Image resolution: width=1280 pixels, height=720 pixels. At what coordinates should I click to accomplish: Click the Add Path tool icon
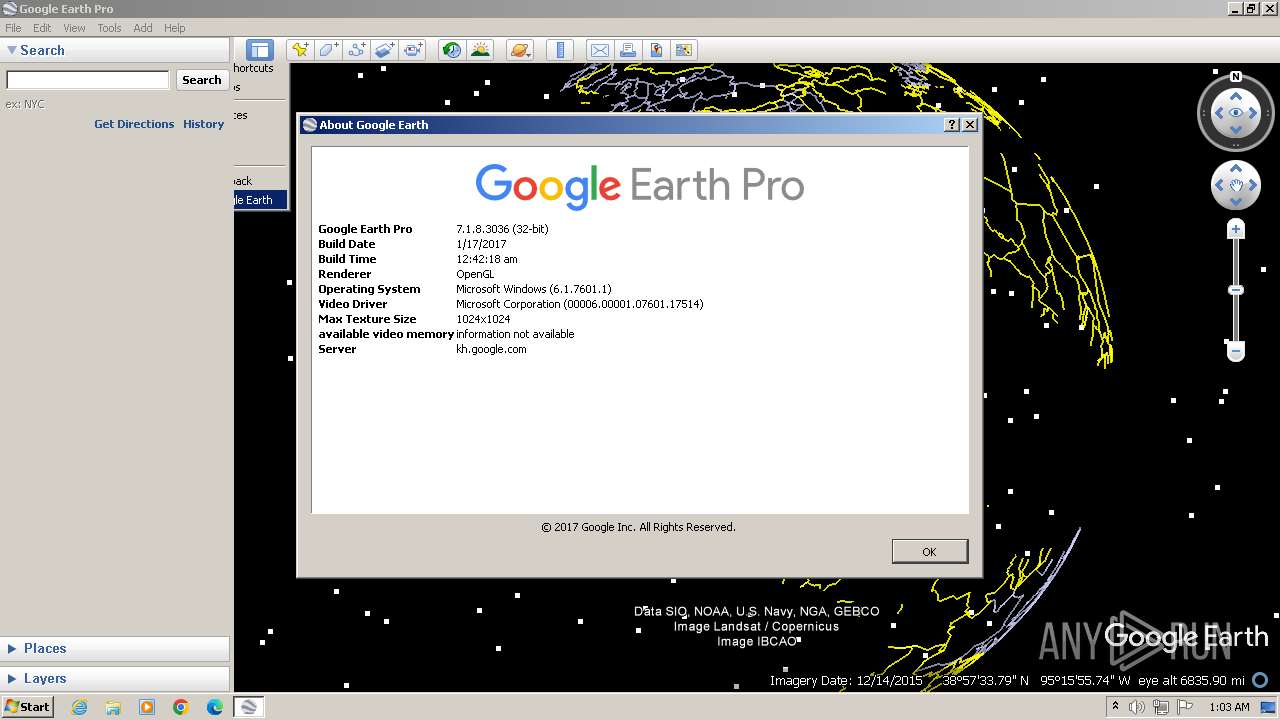coord(356,50)
